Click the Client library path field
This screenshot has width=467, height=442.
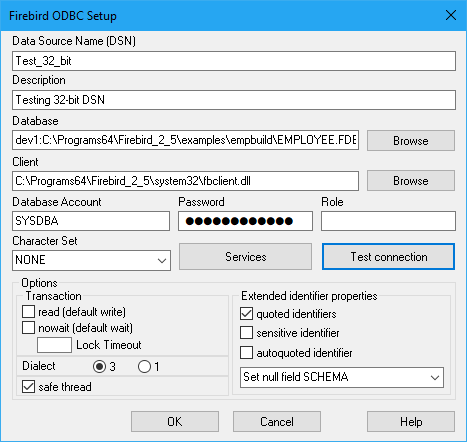(x=185, y=181)
